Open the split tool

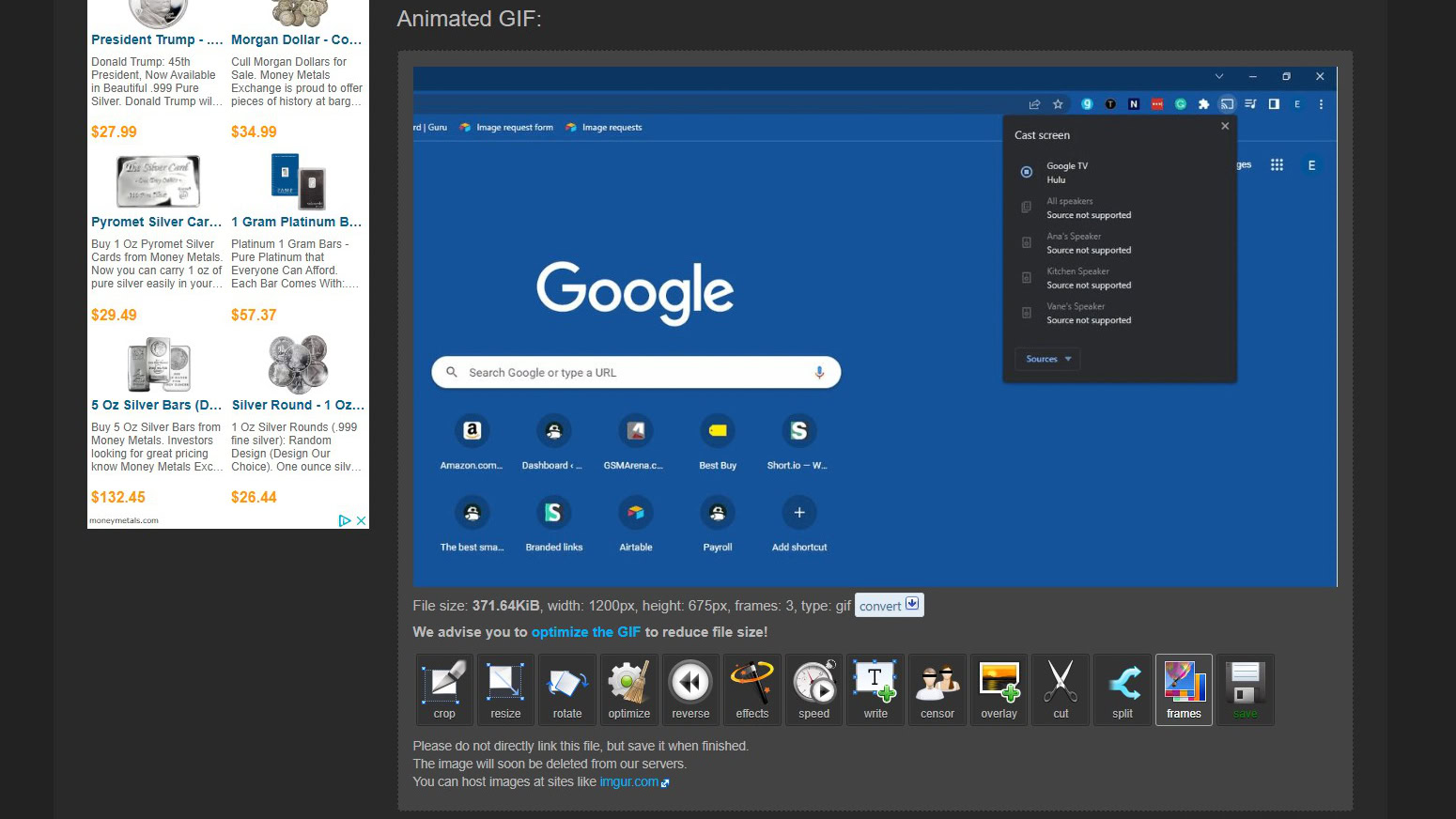pyautogui.click(x=1123, y=689)
